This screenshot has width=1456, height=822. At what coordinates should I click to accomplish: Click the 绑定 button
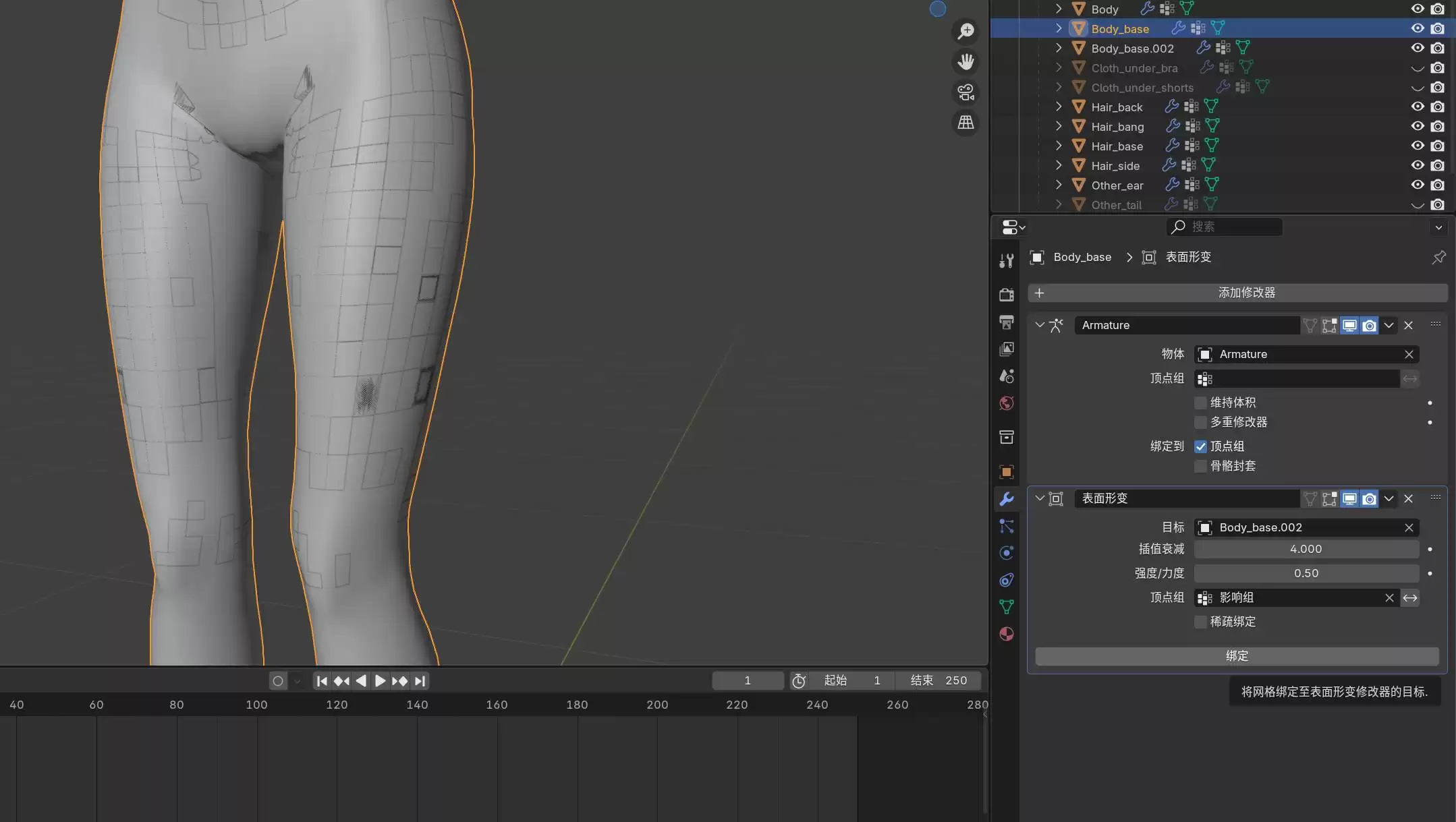tap(1237, 656)
